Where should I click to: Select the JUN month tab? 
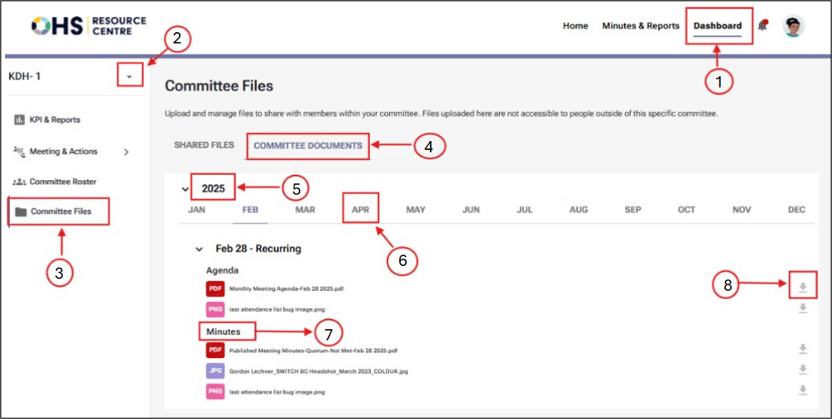471,210
